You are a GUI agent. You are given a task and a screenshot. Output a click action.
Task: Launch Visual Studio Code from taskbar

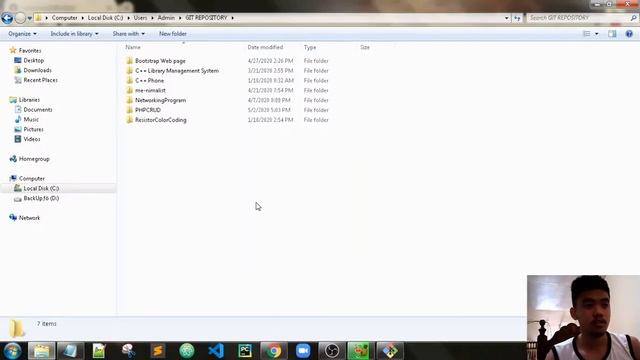coord(216,351)
